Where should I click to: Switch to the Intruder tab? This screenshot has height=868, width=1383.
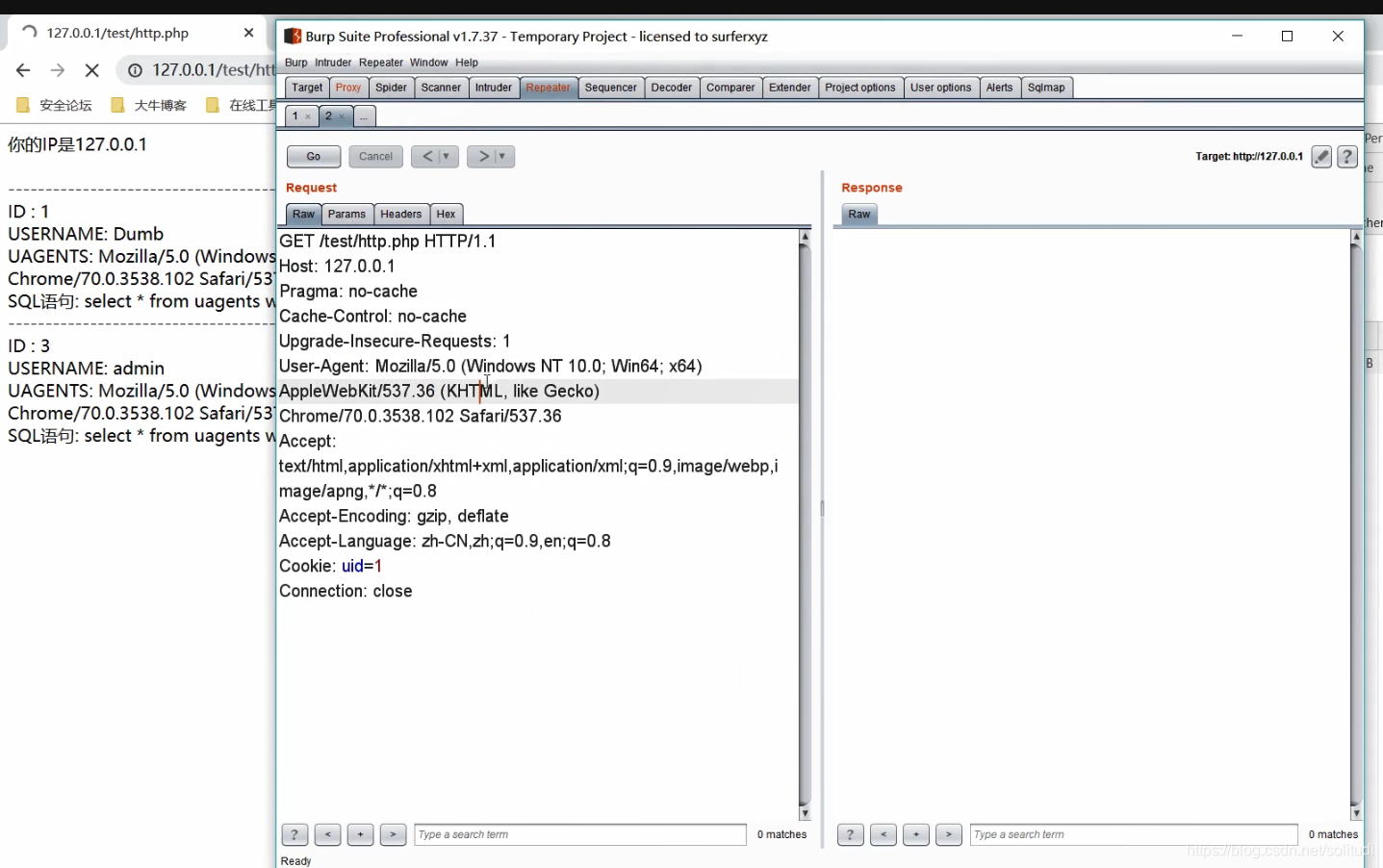494,88
